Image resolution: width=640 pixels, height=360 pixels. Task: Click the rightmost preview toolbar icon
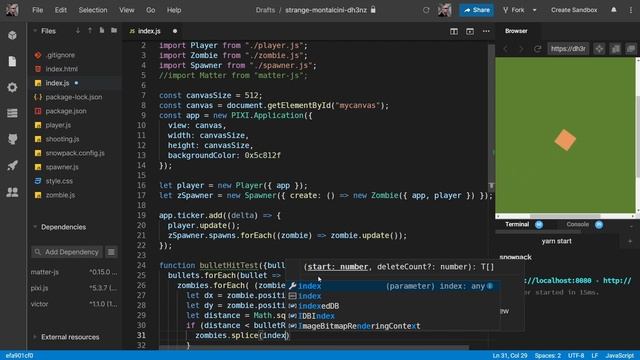pyautogui.click(x=631, y=49)
